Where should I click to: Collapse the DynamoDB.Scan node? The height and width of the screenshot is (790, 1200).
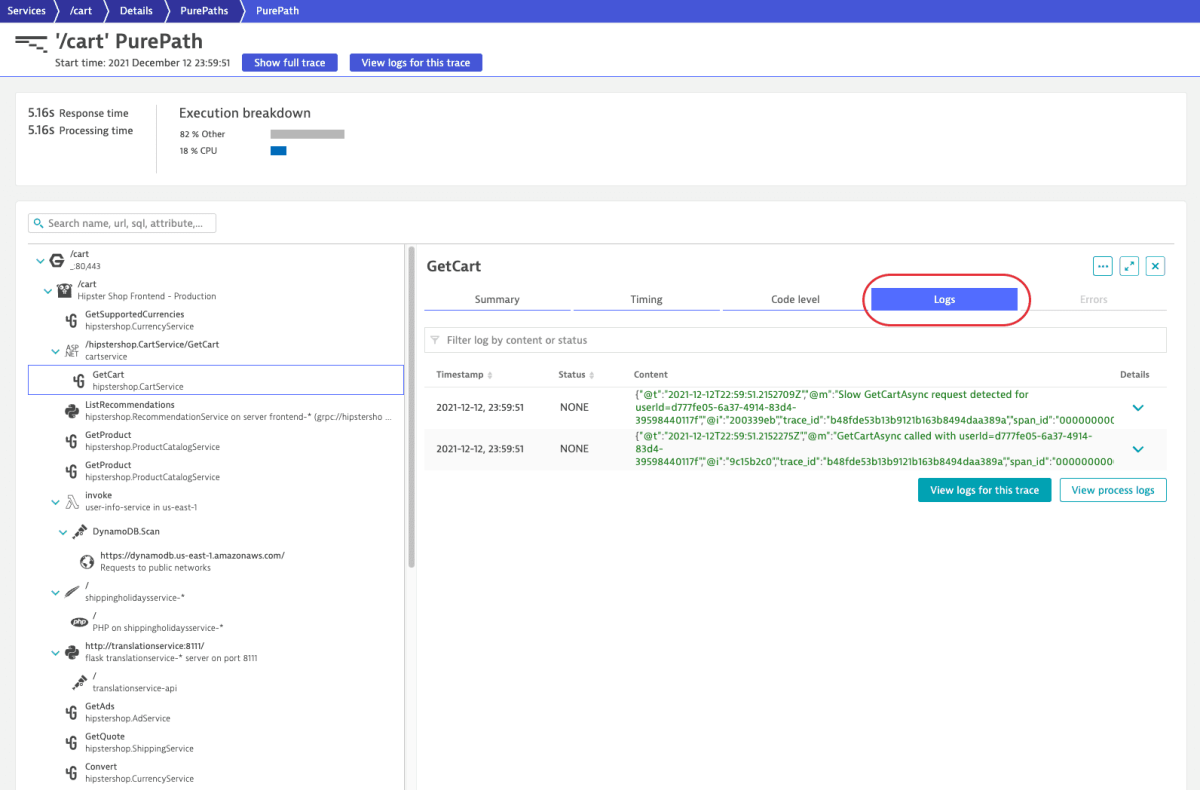pos(63,531)
